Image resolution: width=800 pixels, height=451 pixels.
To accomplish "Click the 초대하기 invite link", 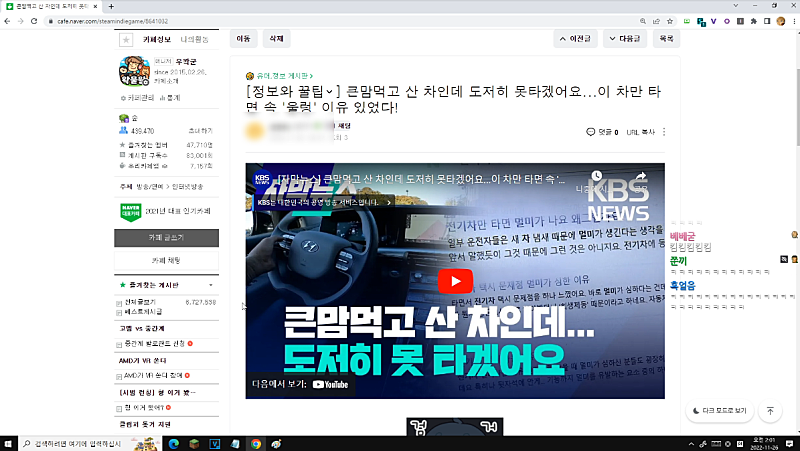I will pos(200,131).
